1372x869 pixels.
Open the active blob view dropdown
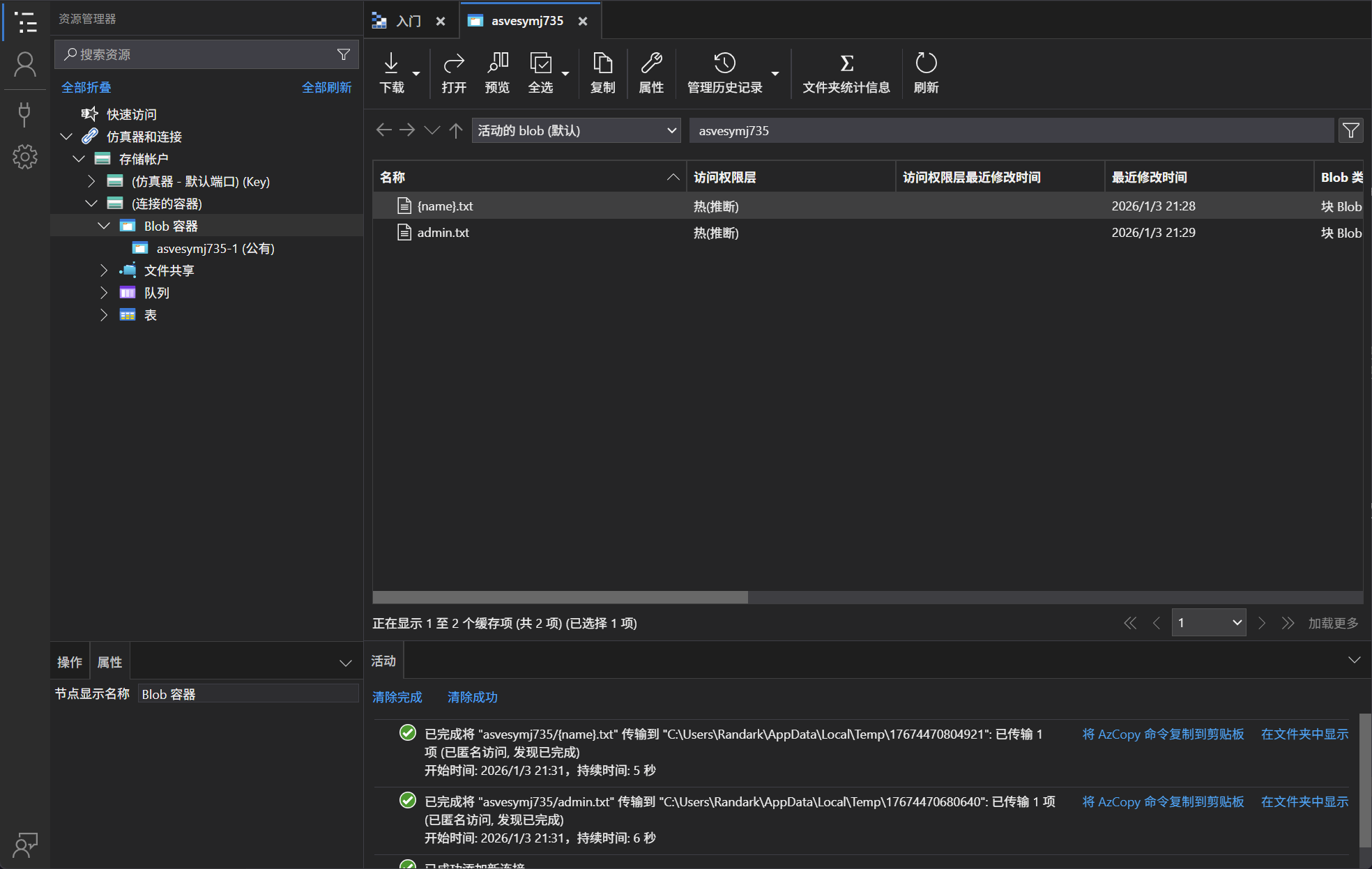point(576,130)
